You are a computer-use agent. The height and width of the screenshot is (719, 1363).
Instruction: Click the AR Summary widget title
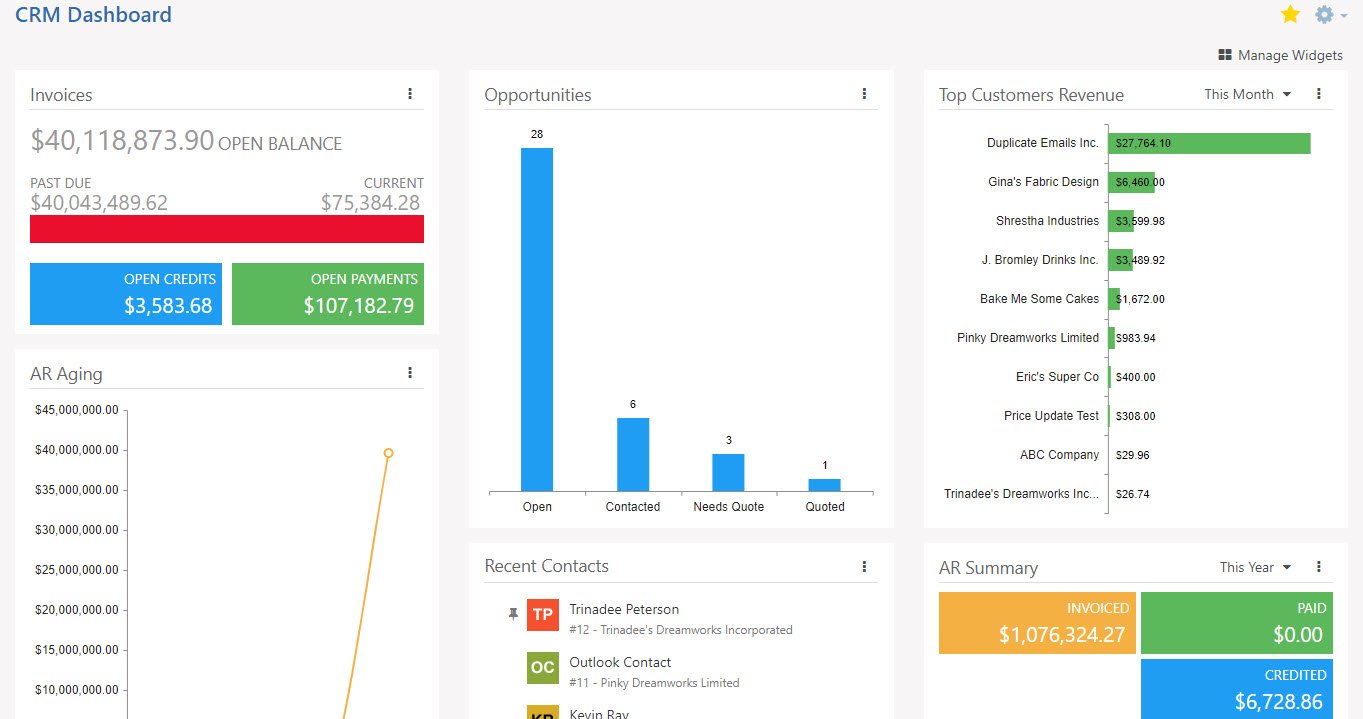point(988,568)
